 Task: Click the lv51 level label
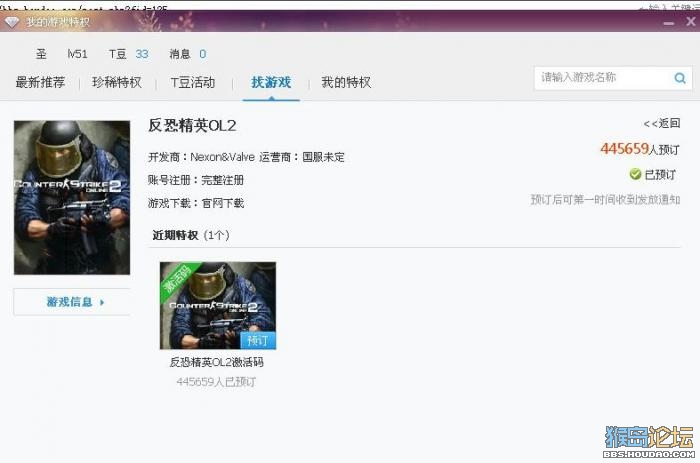click(x=77, y=54)
